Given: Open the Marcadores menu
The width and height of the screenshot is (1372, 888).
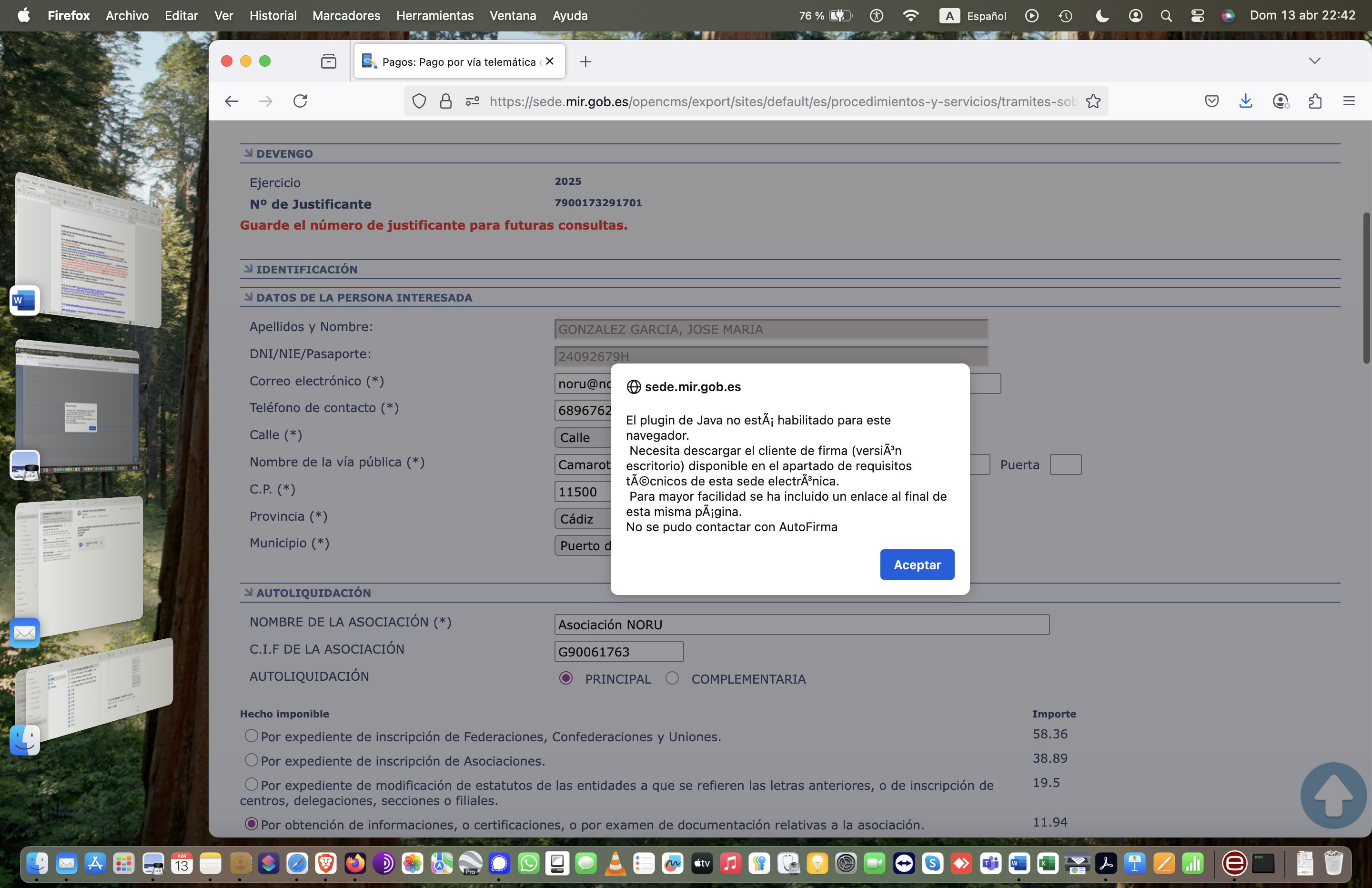Looking at the screenshot, I should point(346,16).
